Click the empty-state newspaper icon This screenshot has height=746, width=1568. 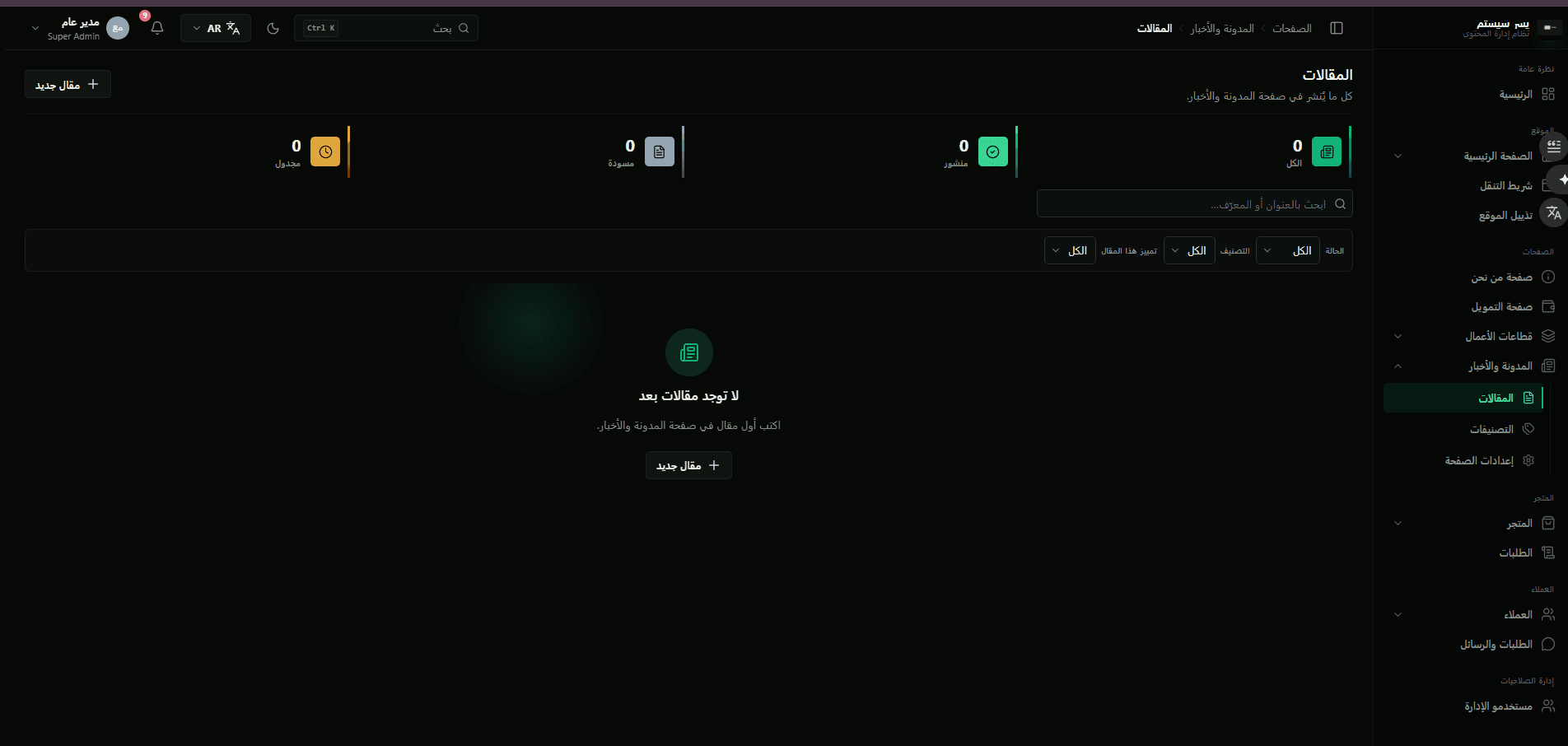[x=689, y=352]
